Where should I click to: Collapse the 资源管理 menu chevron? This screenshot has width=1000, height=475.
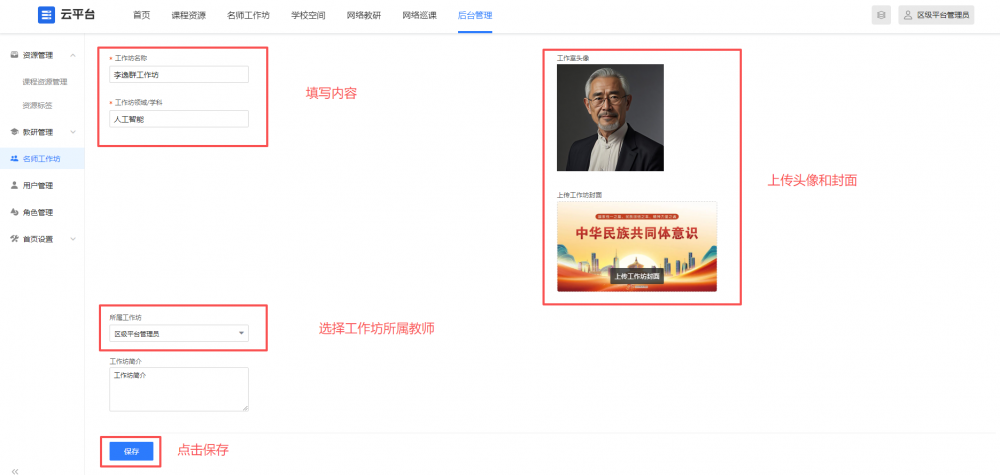(x=73, y=55)
